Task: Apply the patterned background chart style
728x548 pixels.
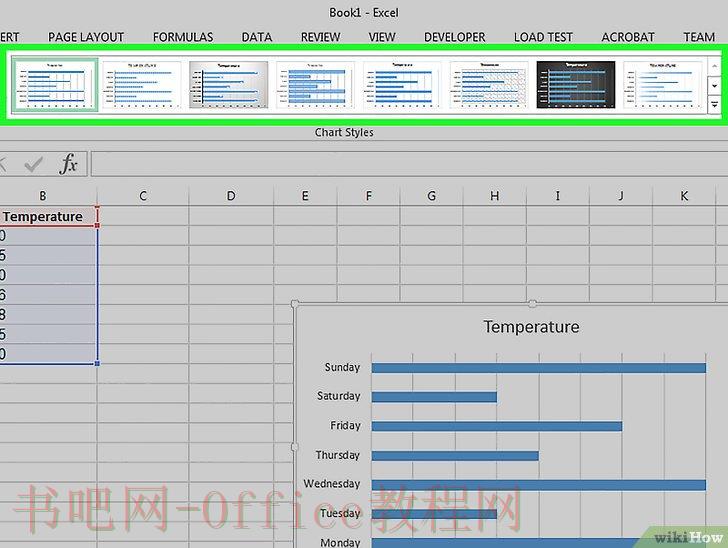Action: (x=489, y=85)
